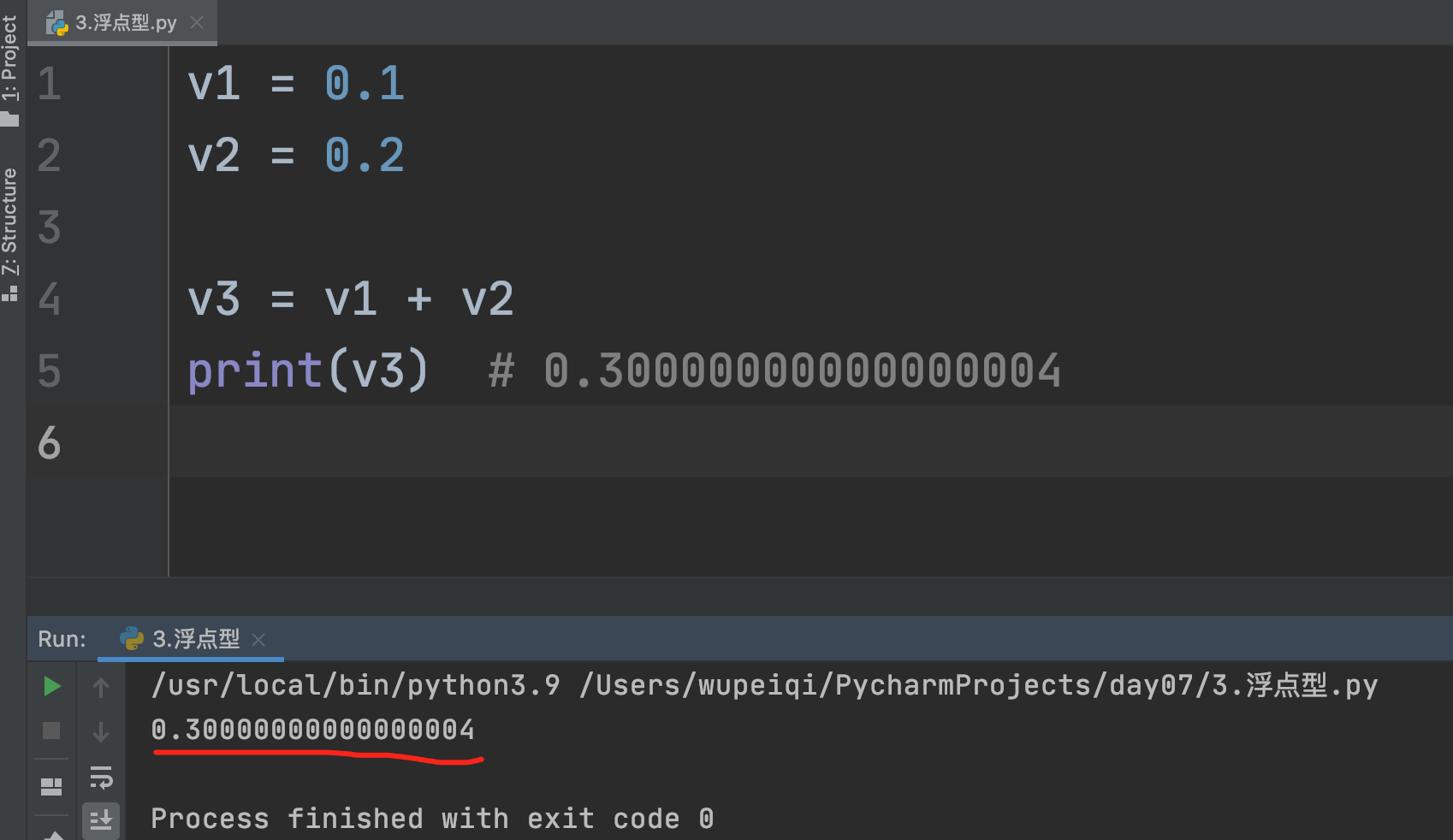The image size is (1453, 840).
Task: Click the print keyword on line 5
Action: (254, 370)
